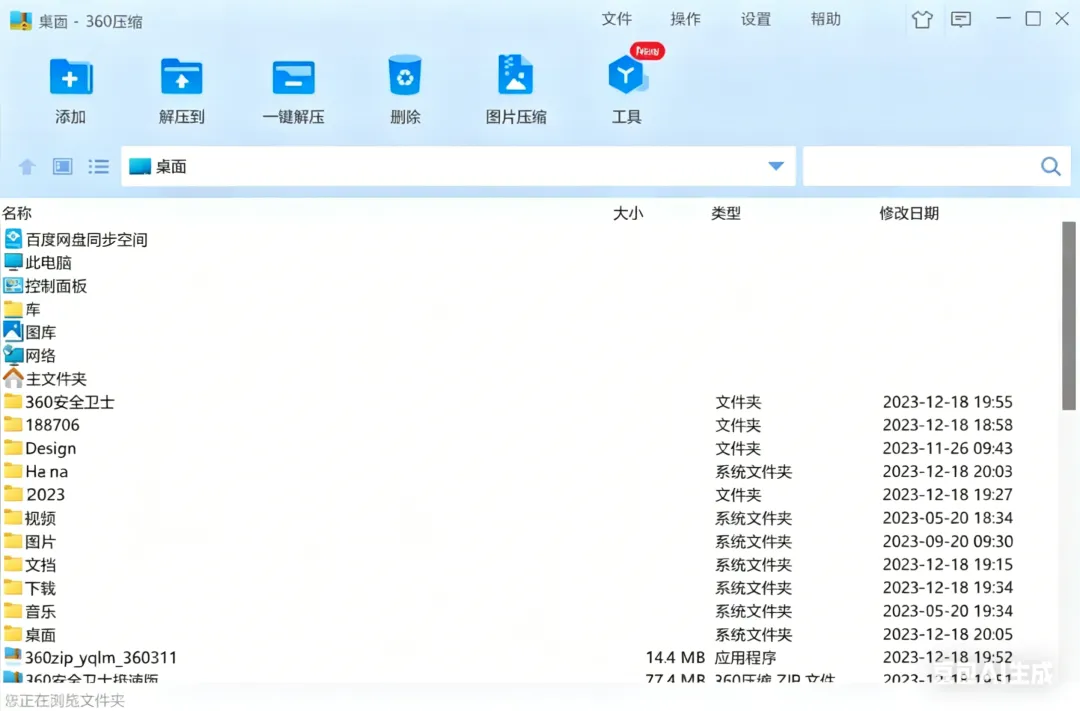This screenshot has width=1080, height=711.
Task: Select the 360安全卫士 folder icon
Action: point(13,401)
